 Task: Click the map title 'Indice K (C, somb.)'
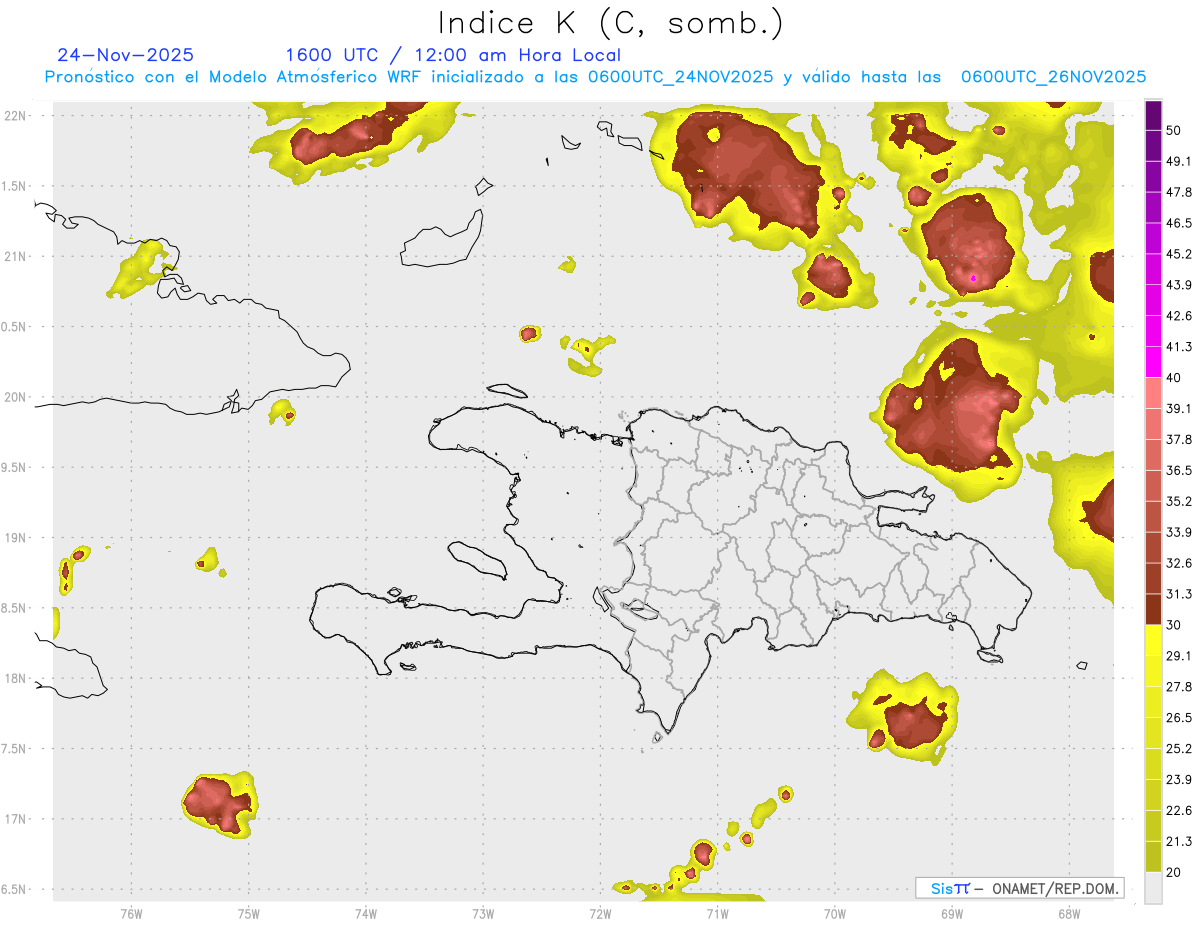click(611, 23)
